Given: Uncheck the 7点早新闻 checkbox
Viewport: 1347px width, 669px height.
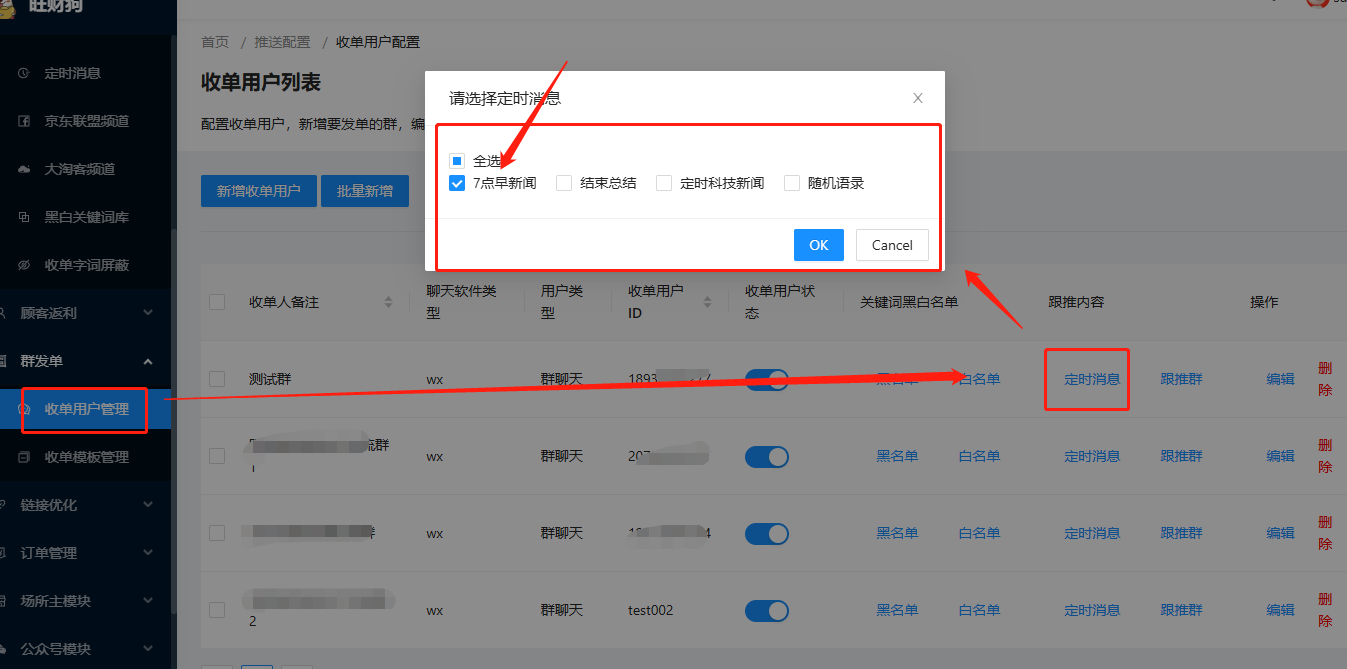Looking at the screenshot, I should (457, 183).
